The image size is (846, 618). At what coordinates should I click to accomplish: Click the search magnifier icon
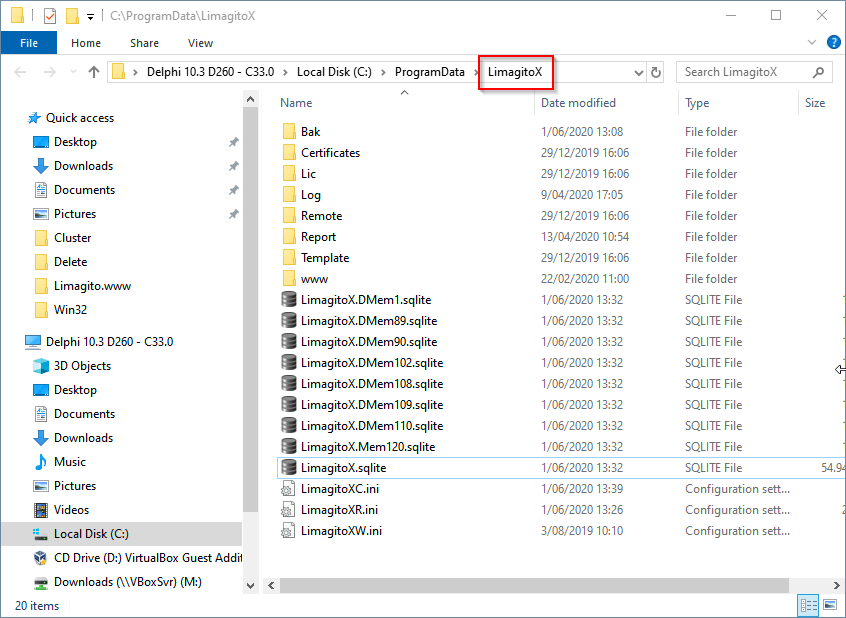point(818,72)
